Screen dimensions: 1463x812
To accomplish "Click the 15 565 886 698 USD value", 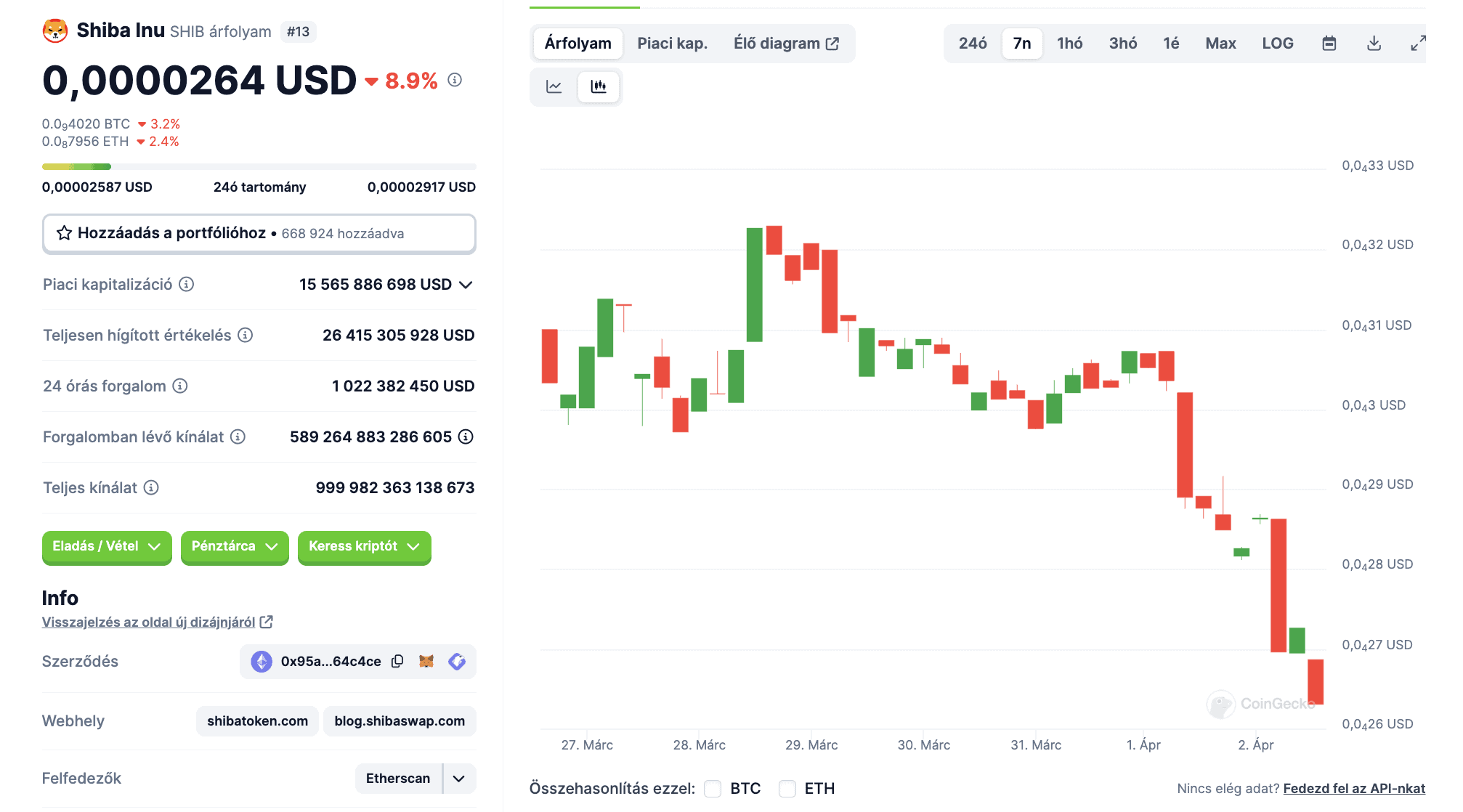I will pos(376,284).
